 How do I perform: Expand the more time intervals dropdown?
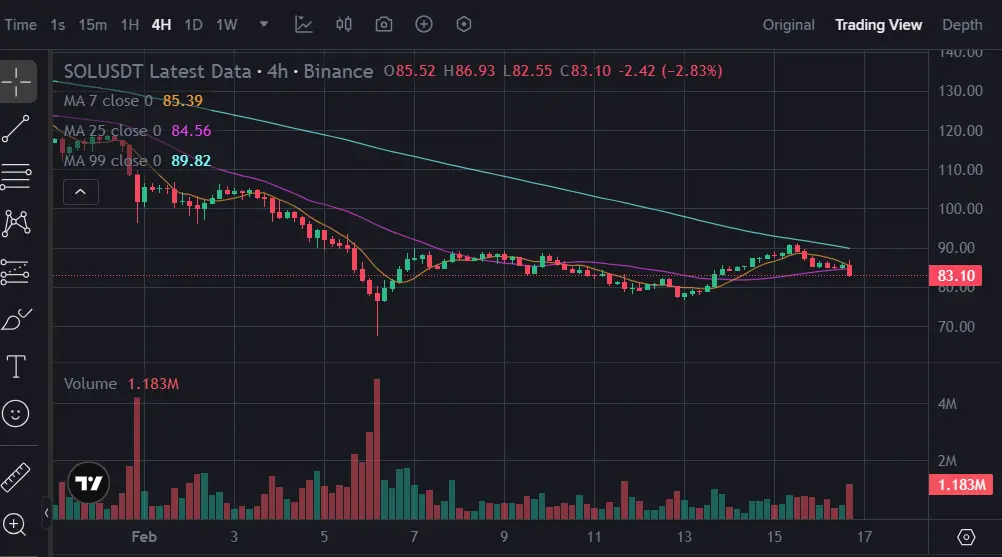click(263, 24)
